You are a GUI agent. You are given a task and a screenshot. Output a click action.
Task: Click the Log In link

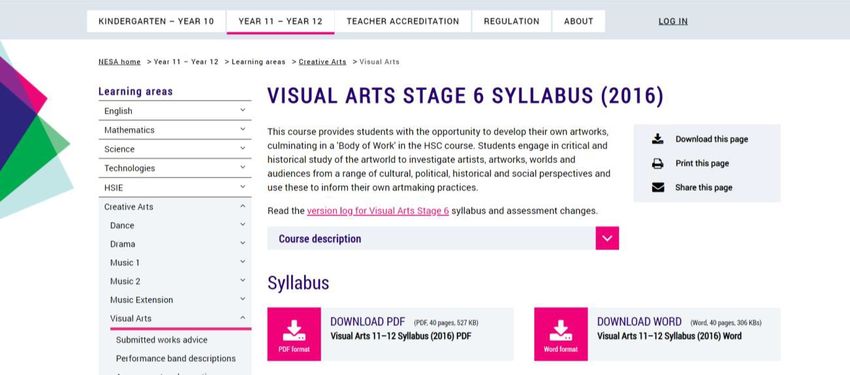click(x=673, y=21)
